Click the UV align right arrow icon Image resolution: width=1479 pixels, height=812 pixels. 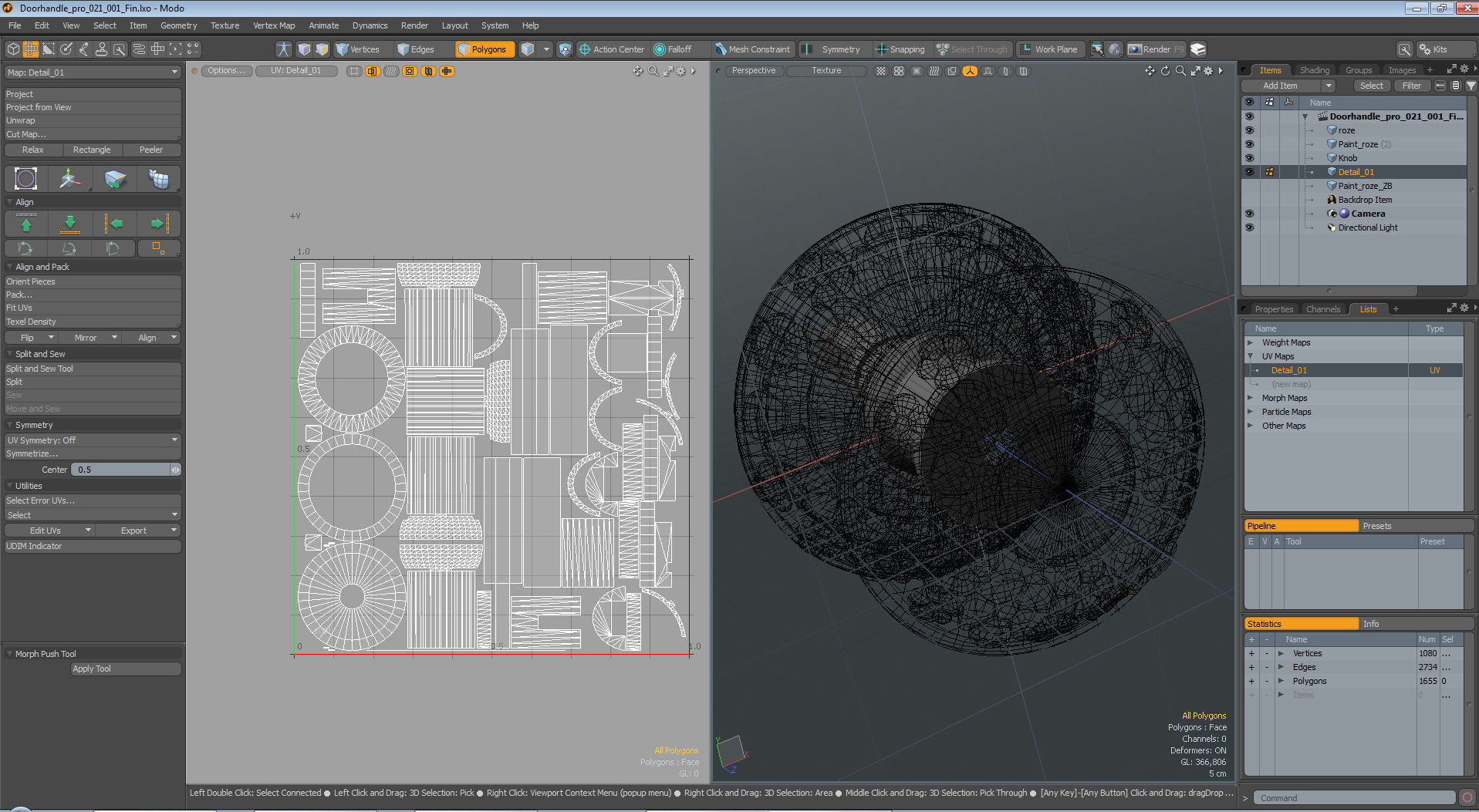[159, 224]
